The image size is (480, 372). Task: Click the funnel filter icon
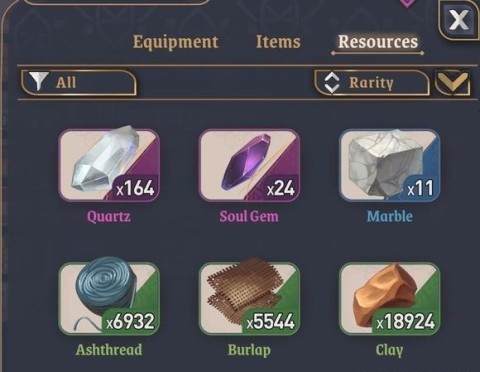click(x=39, y=81)
